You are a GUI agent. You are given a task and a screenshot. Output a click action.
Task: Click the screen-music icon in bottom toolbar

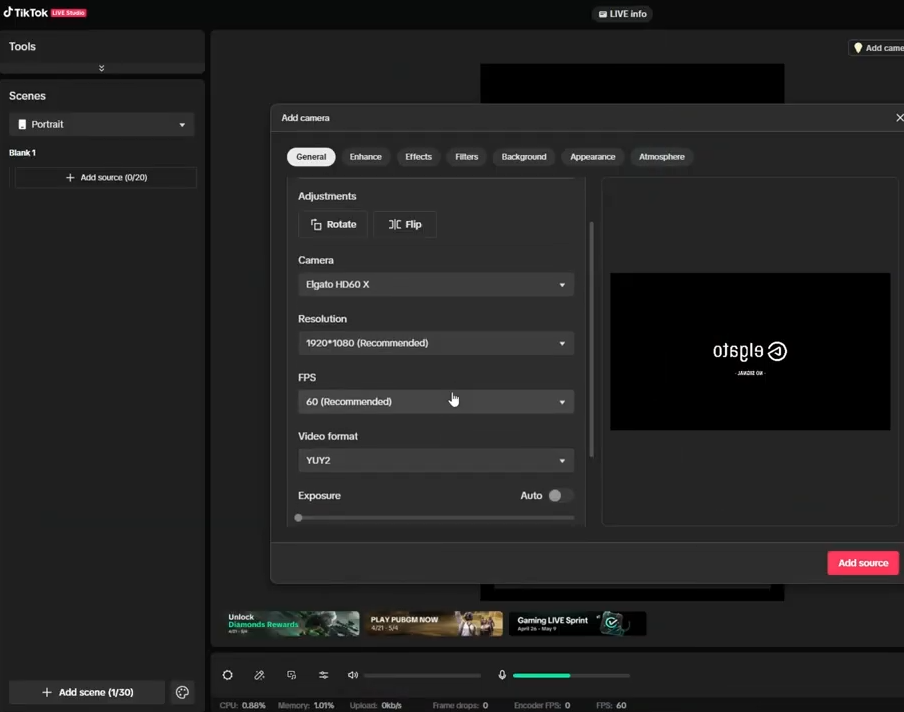pyautogui.click(x=291, y=675)
